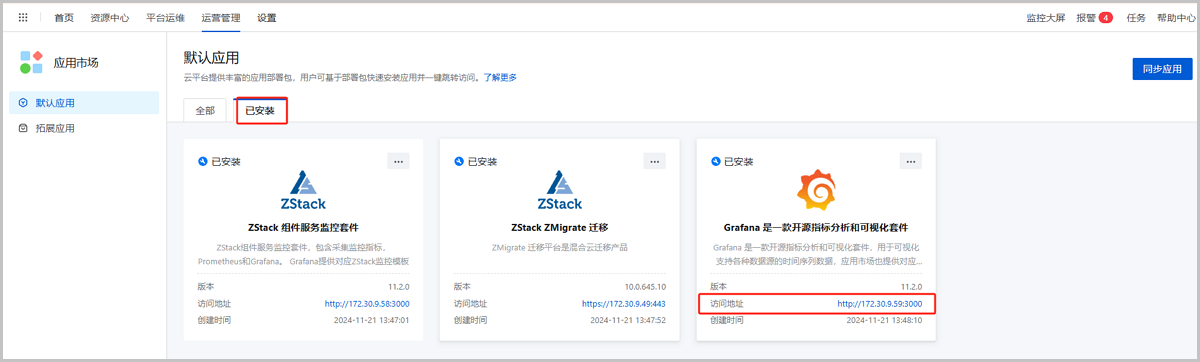Click the ZStack 组件服务监控套件 logo

click(x=304, y=190)
